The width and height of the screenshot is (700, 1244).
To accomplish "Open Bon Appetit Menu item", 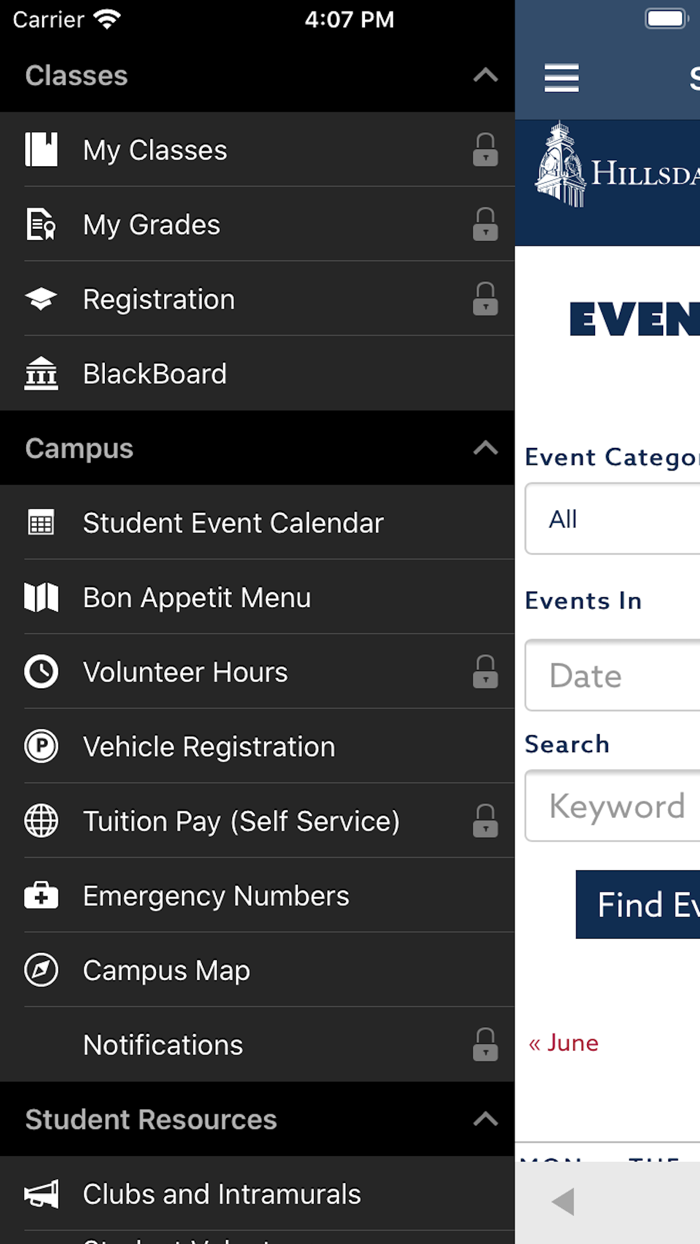I will pyautogui.click(x=197, y=598).
